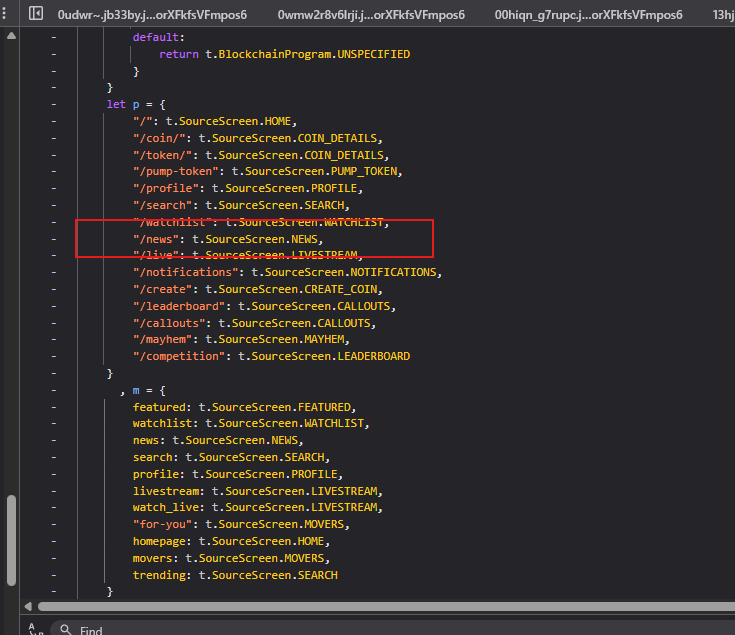Click the horizontal scrollbar track bar
The width and height of the screenshot is (735, 635).
[x=386, y=606]
